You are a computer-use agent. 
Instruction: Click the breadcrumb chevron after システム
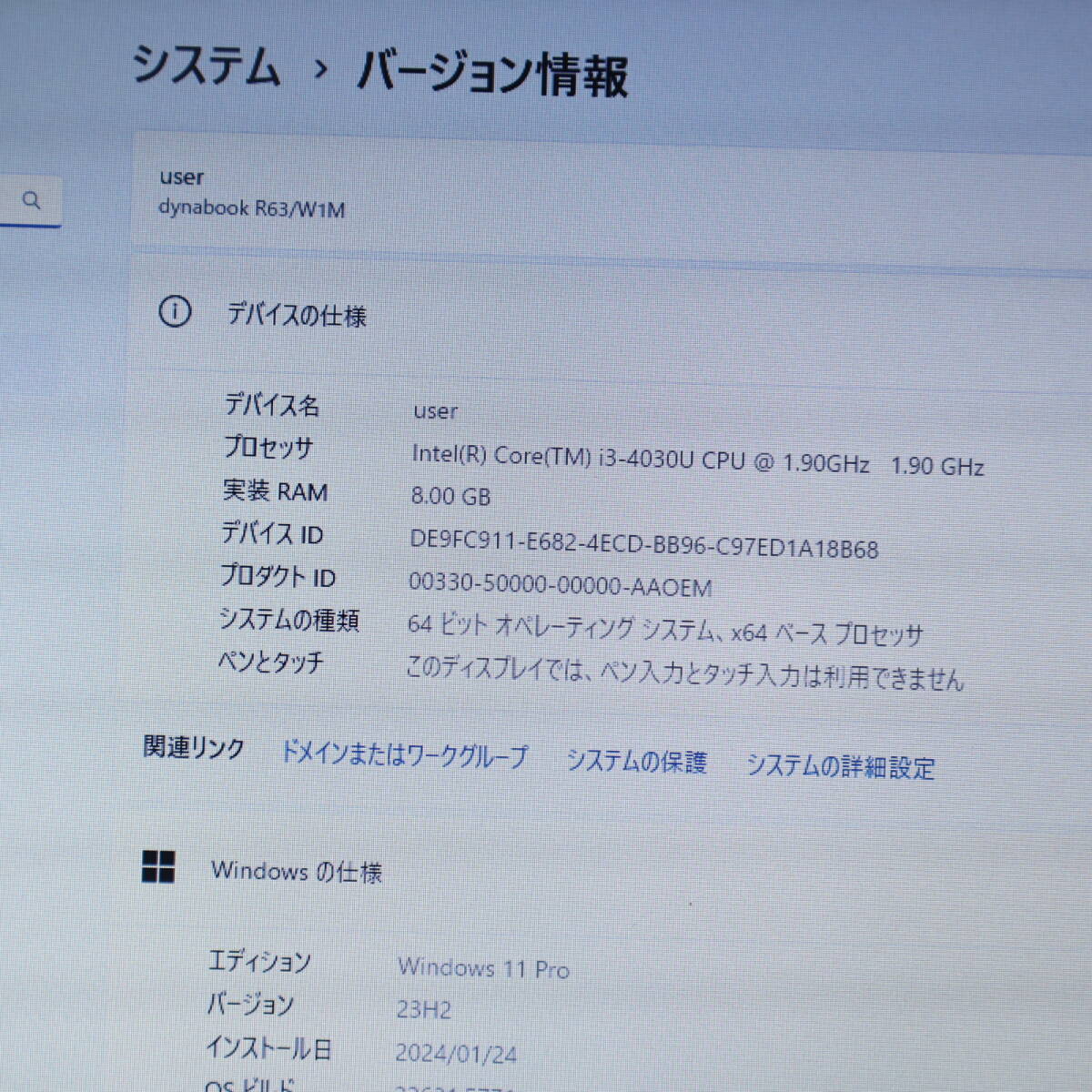tap(319, 69)
